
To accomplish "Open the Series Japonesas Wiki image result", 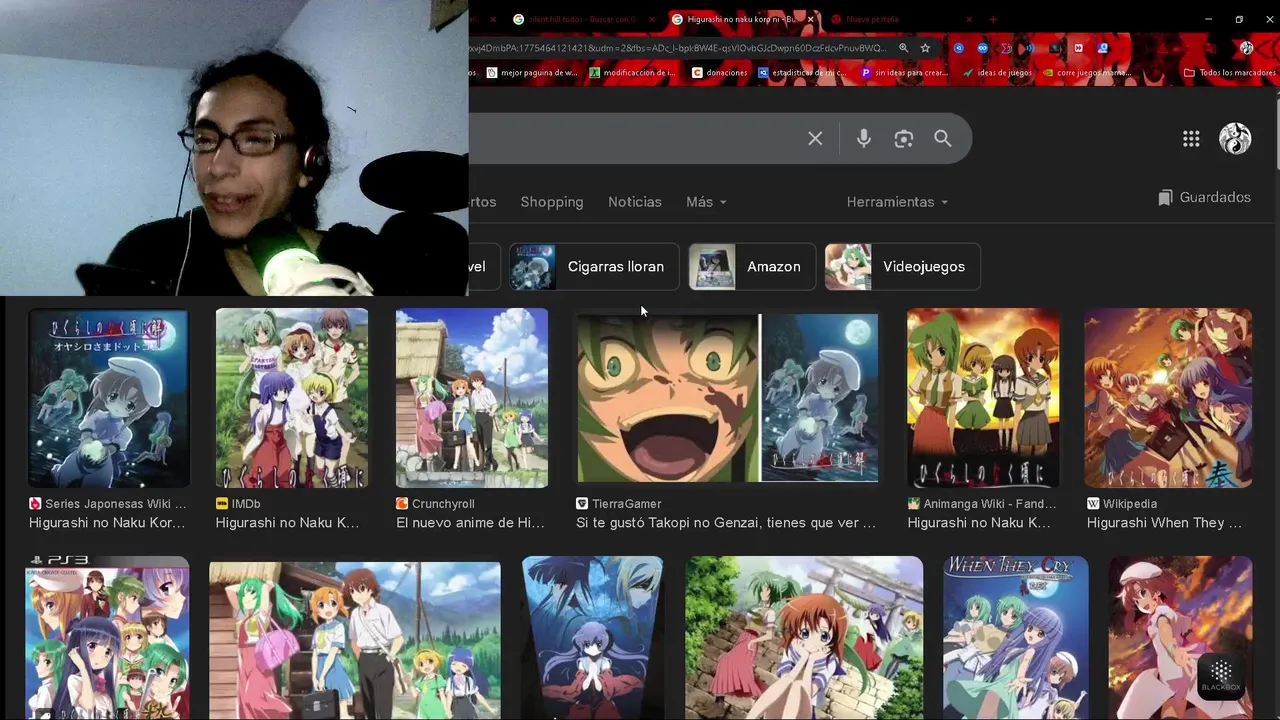I will click(x=109, y=398).
